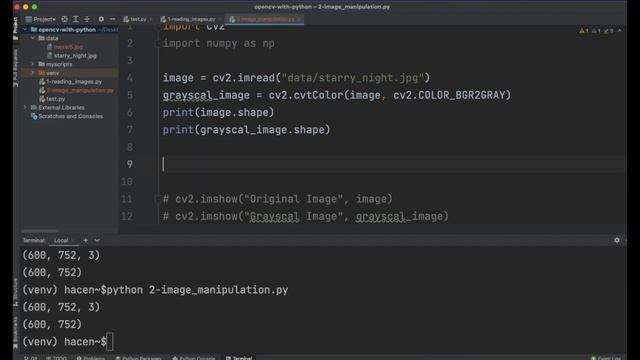
Task: Click the Terminal tool window button
Action: point(239,358)
